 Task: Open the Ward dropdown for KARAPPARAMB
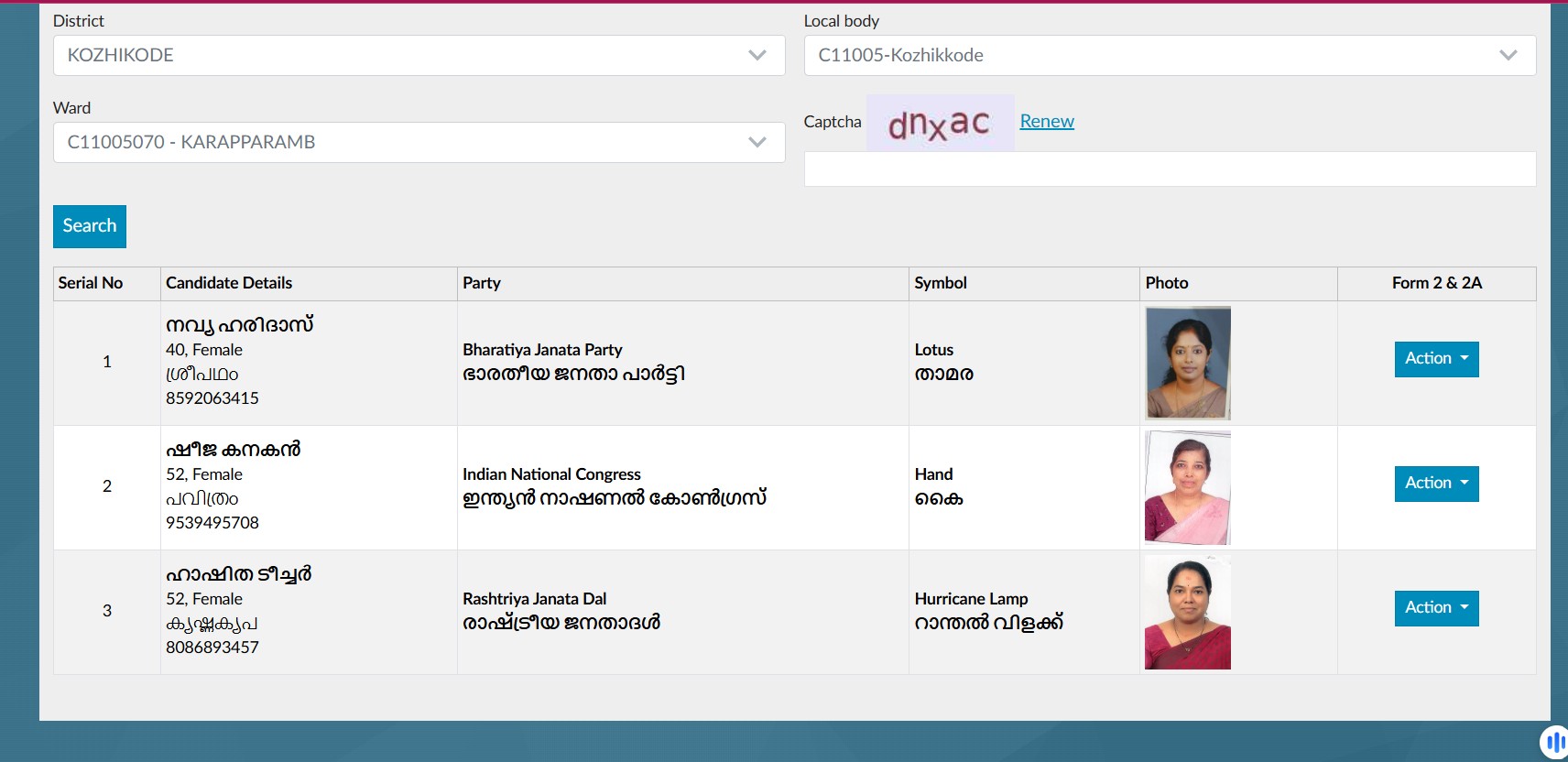pyautogui.click(x=419, y=142)
